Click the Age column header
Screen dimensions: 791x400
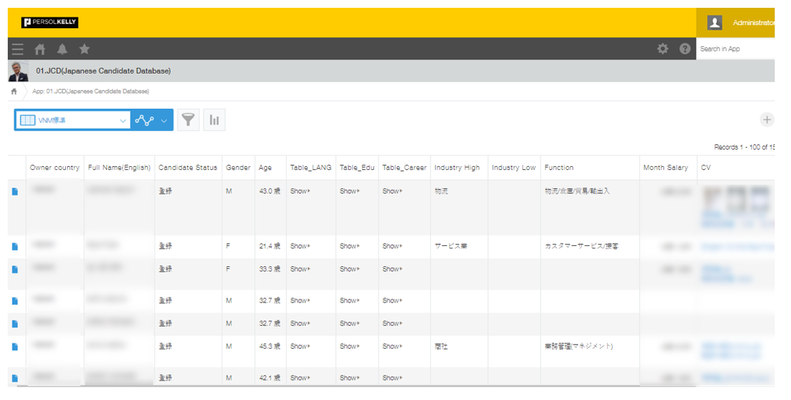[x=265, y=167]
